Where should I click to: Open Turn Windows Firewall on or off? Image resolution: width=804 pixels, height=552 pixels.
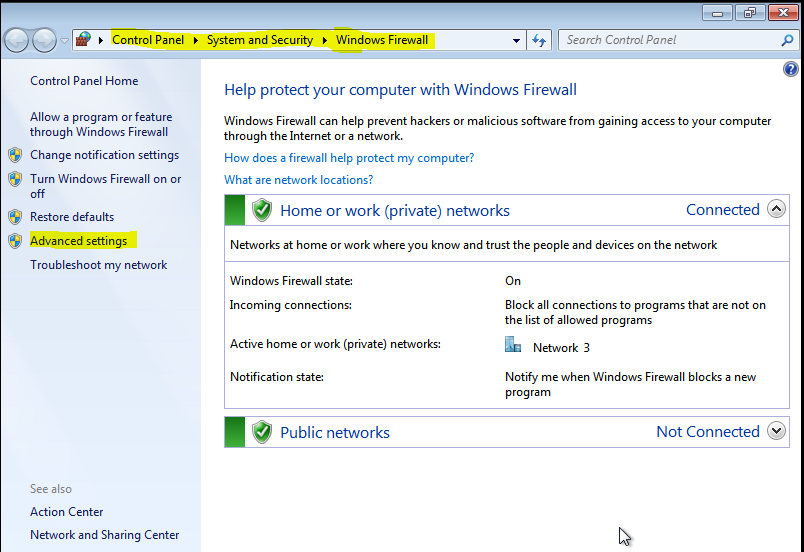[106, 187]
